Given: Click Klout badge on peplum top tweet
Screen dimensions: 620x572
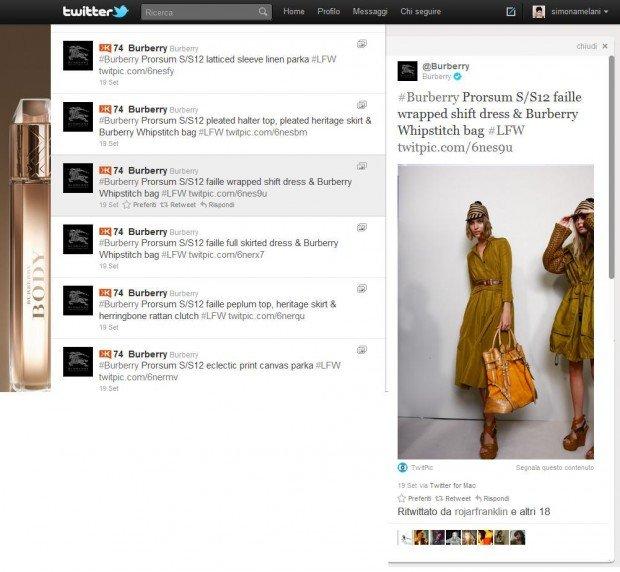Looking at the screenshot, I should coord(105,293).
